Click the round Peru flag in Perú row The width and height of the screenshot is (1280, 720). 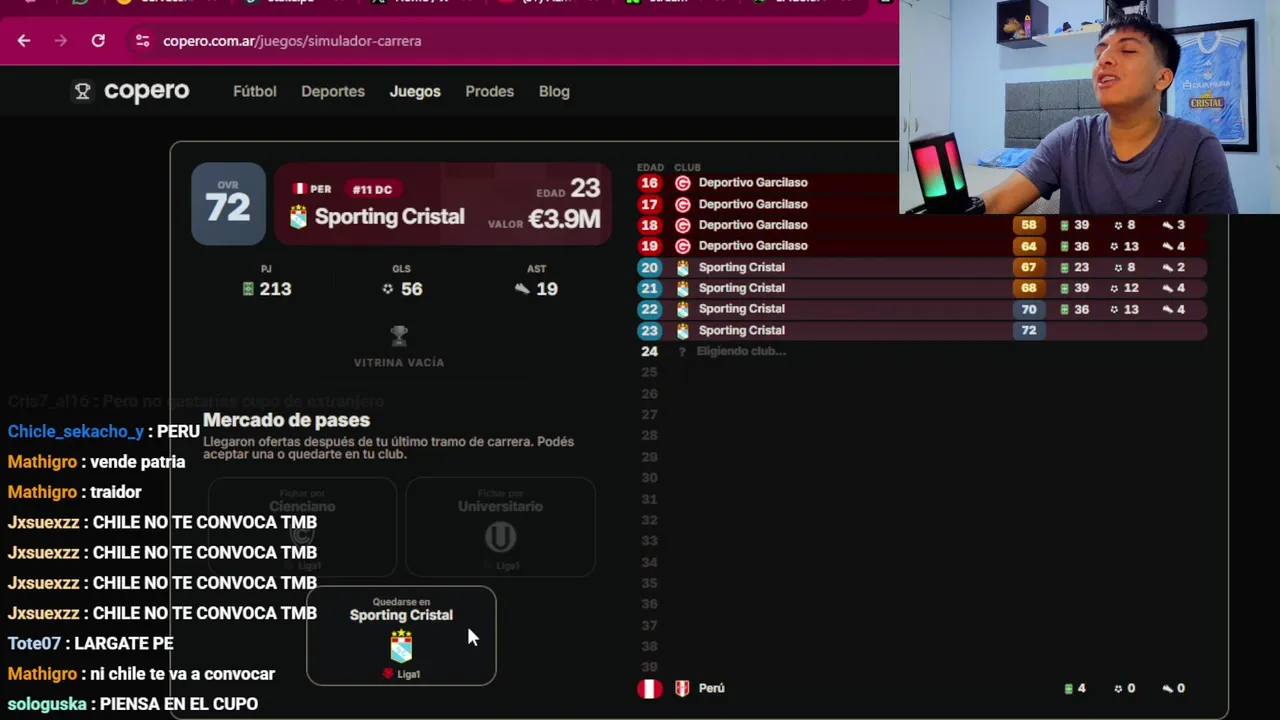pos(649,689)
